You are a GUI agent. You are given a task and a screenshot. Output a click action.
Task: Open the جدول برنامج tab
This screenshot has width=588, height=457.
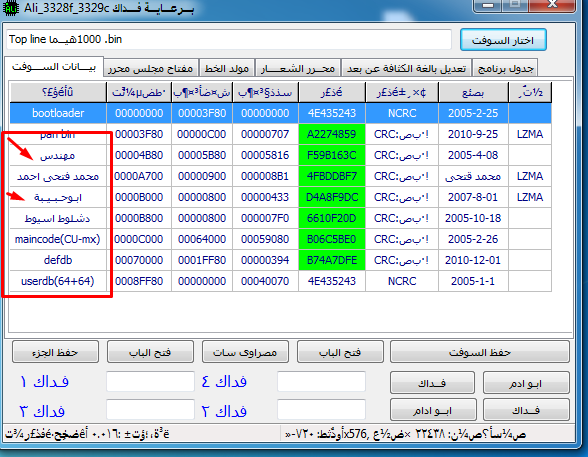pos(505,69)
